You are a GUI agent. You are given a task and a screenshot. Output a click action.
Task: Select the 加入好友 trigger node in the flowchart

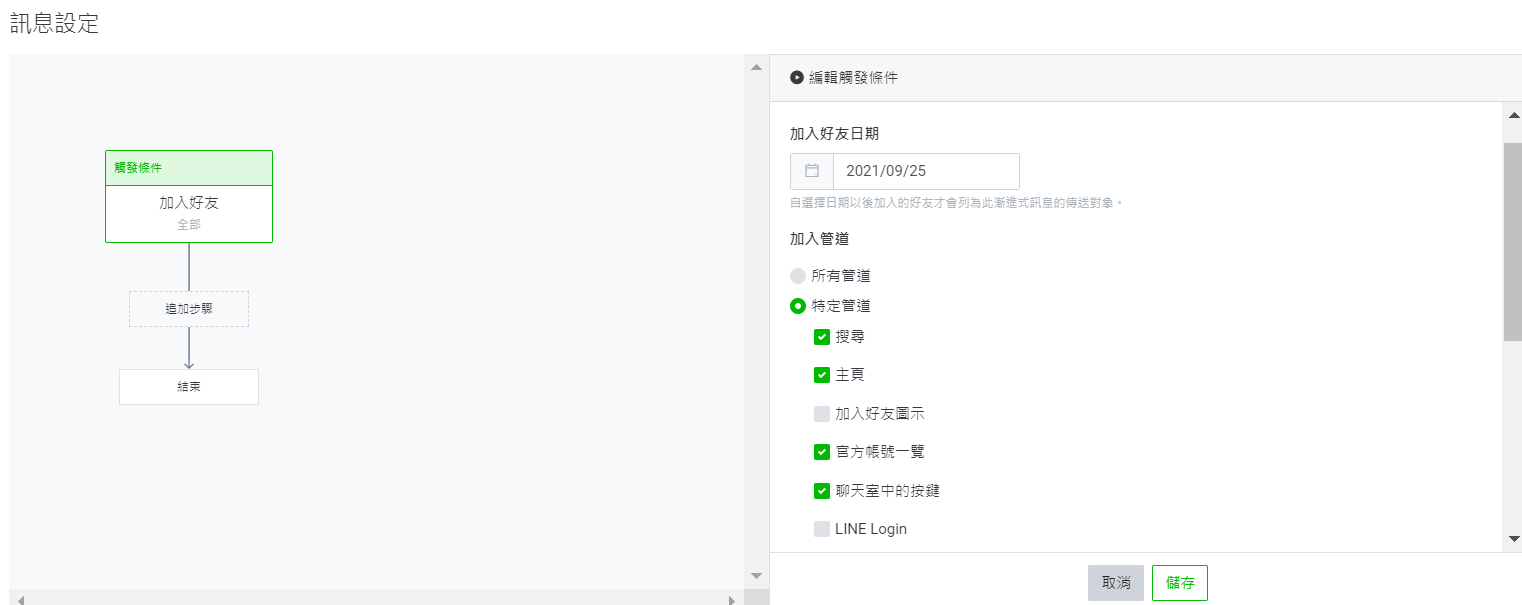point(189,202)
